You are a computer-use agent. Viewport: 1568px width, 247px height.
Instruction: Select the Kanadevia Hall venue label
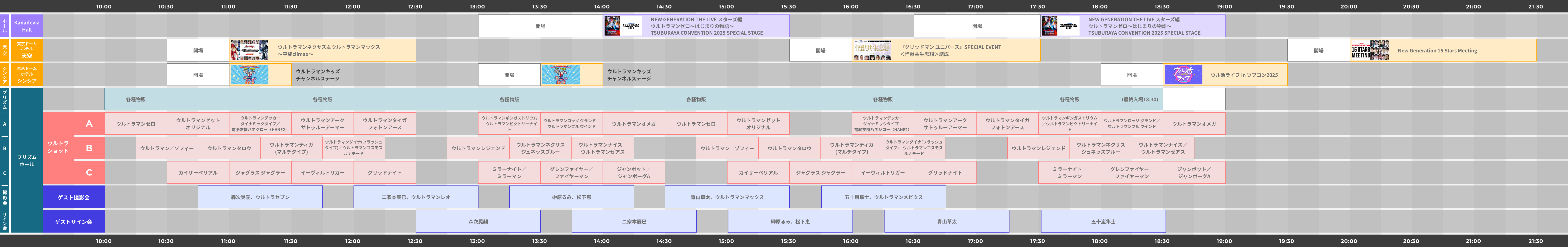(x=27, y=26)
